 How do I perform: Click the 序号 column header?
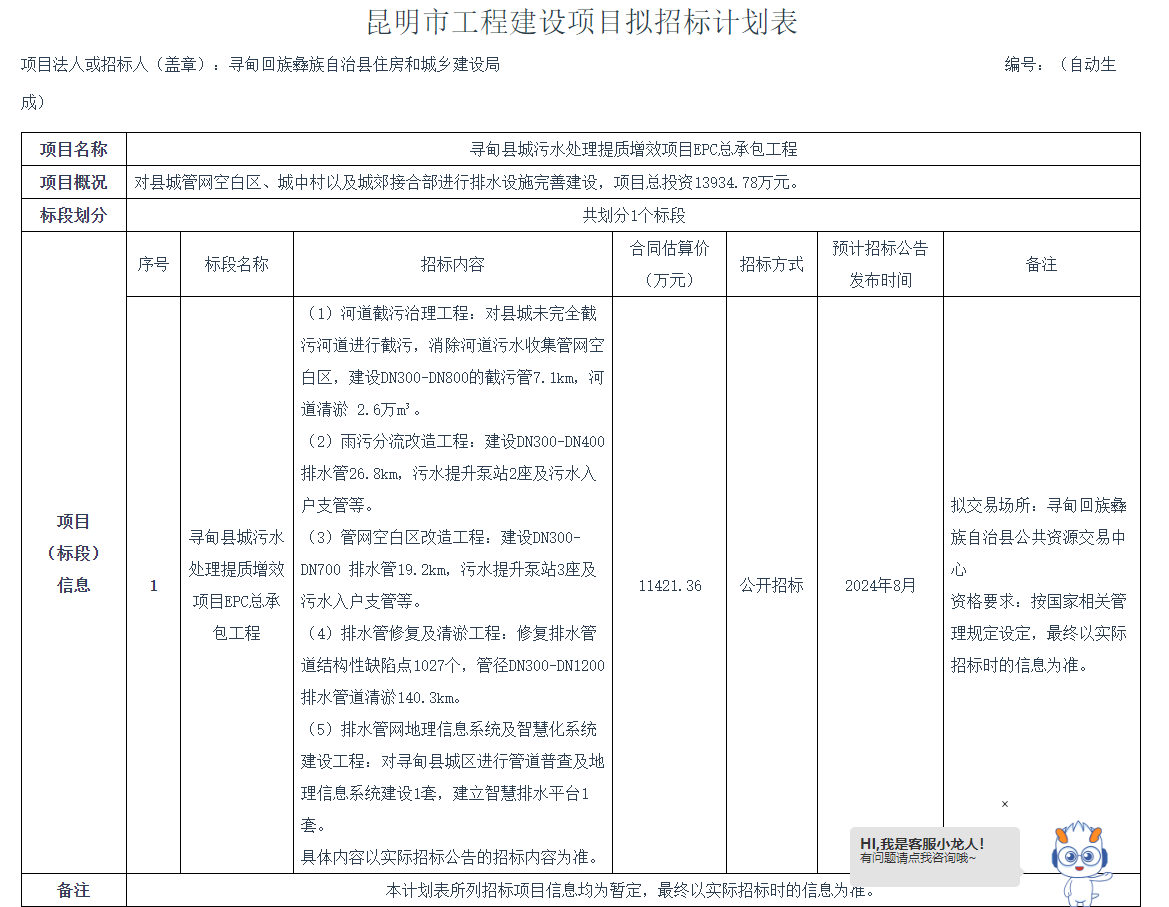(x=154, y=265)
